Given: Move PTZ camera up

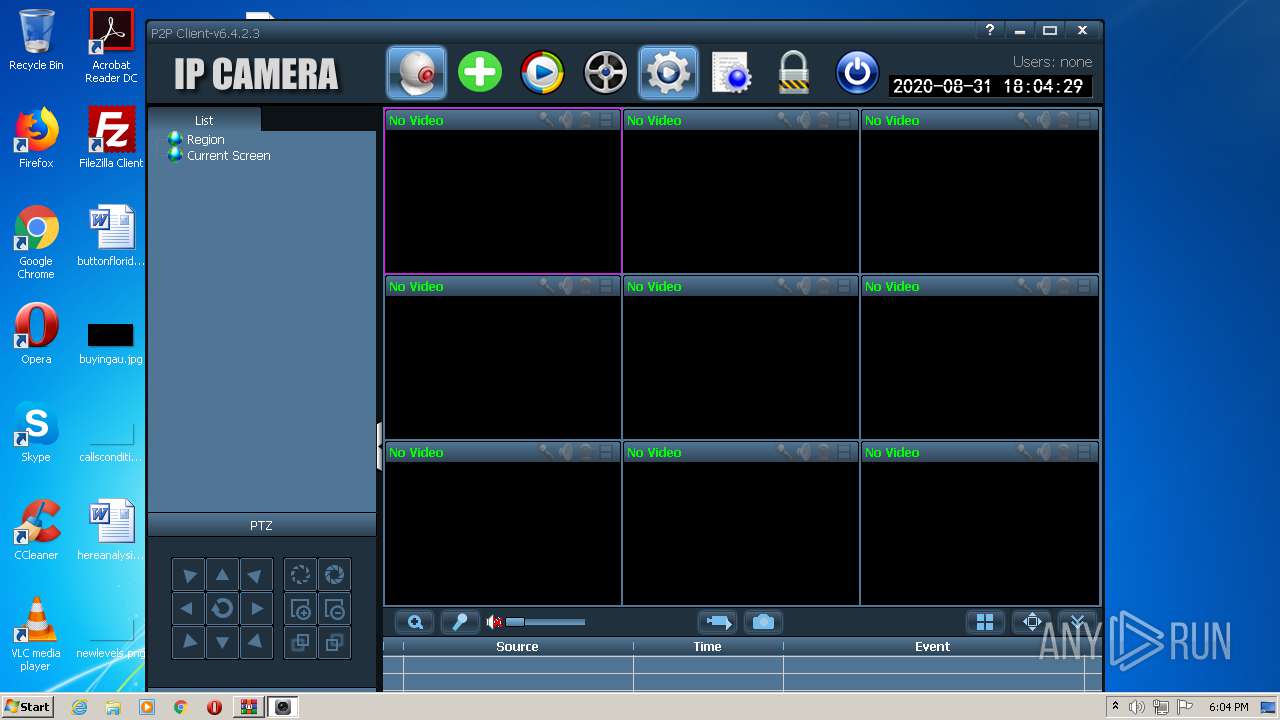Looking at the screenshot, I should (222, 575).
